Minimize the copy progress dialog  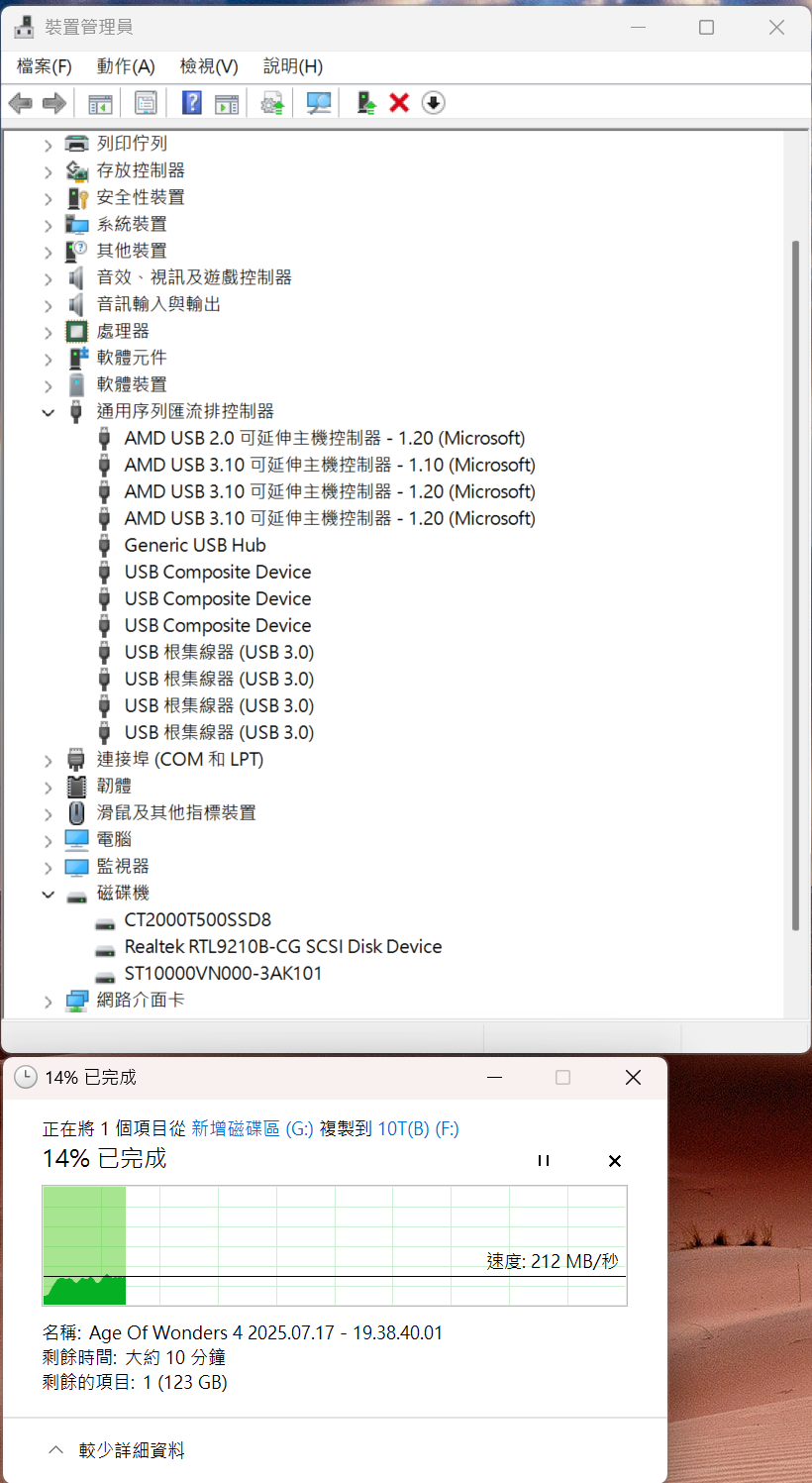click(x=495, y=1078)
